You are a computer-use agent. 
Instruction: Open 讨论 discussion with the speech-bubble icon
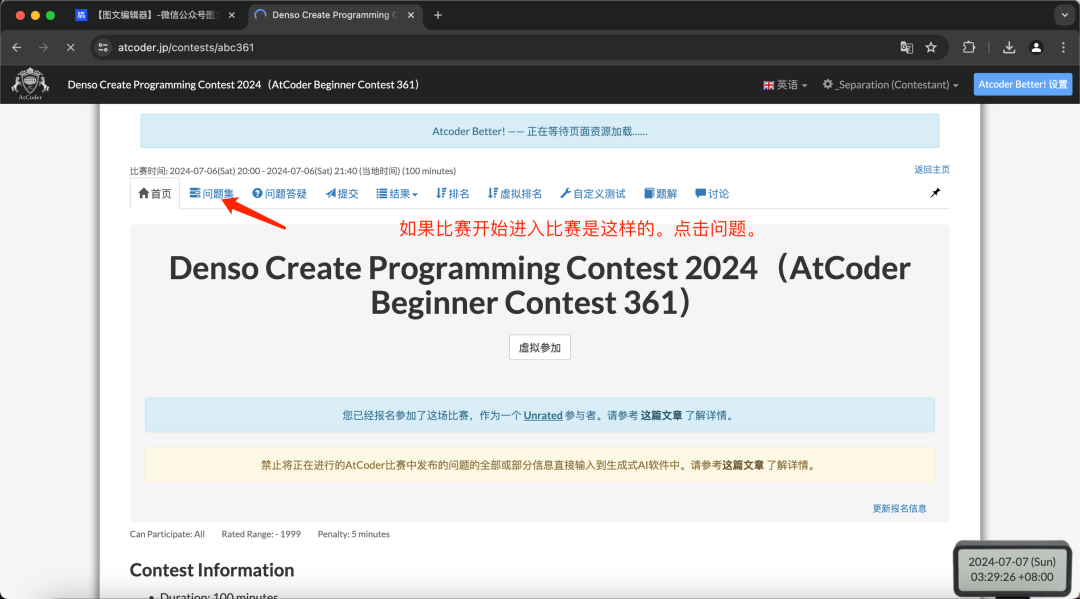coord(711,192)
